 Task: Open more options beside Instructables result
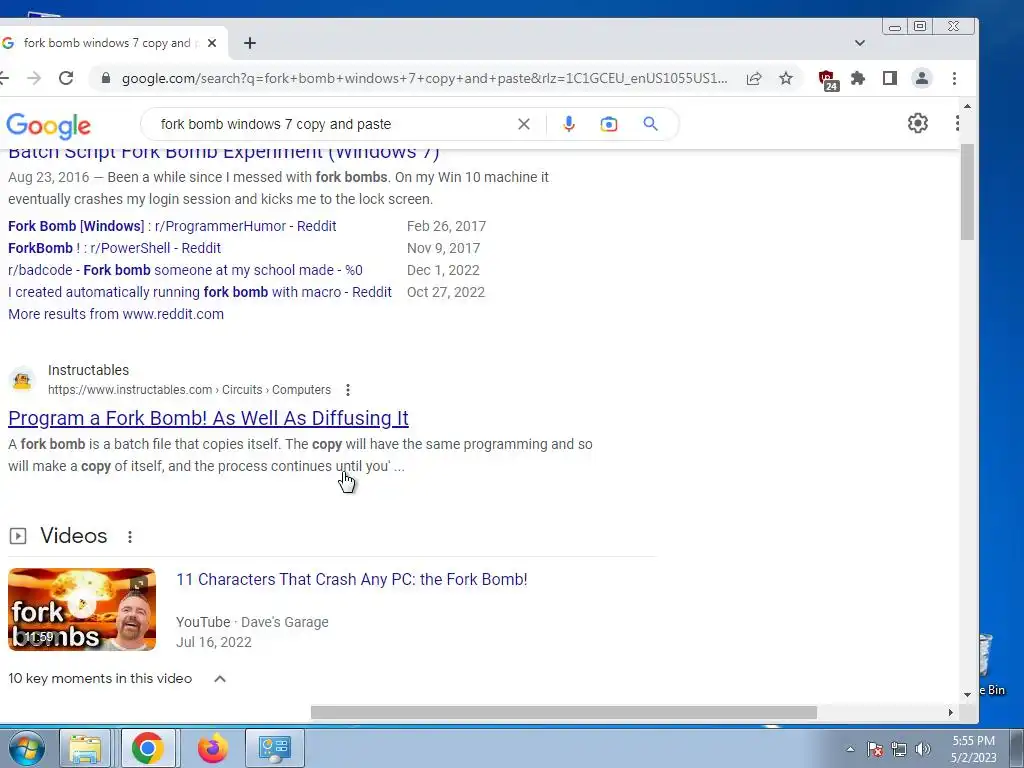point(347,390)
